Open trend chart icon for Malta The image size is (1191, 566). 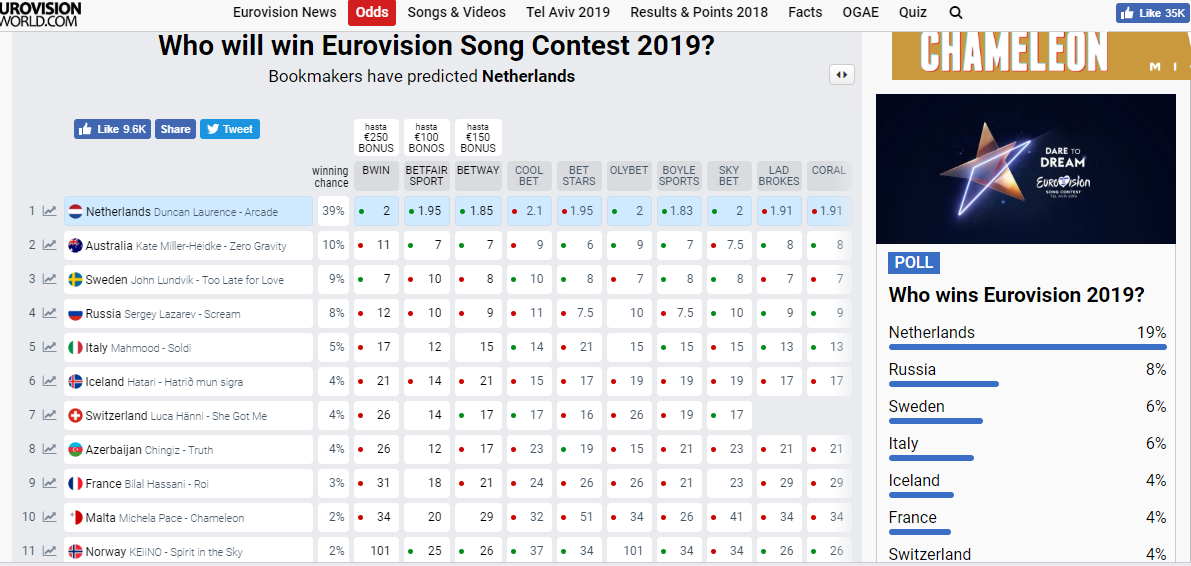[50, 518]
